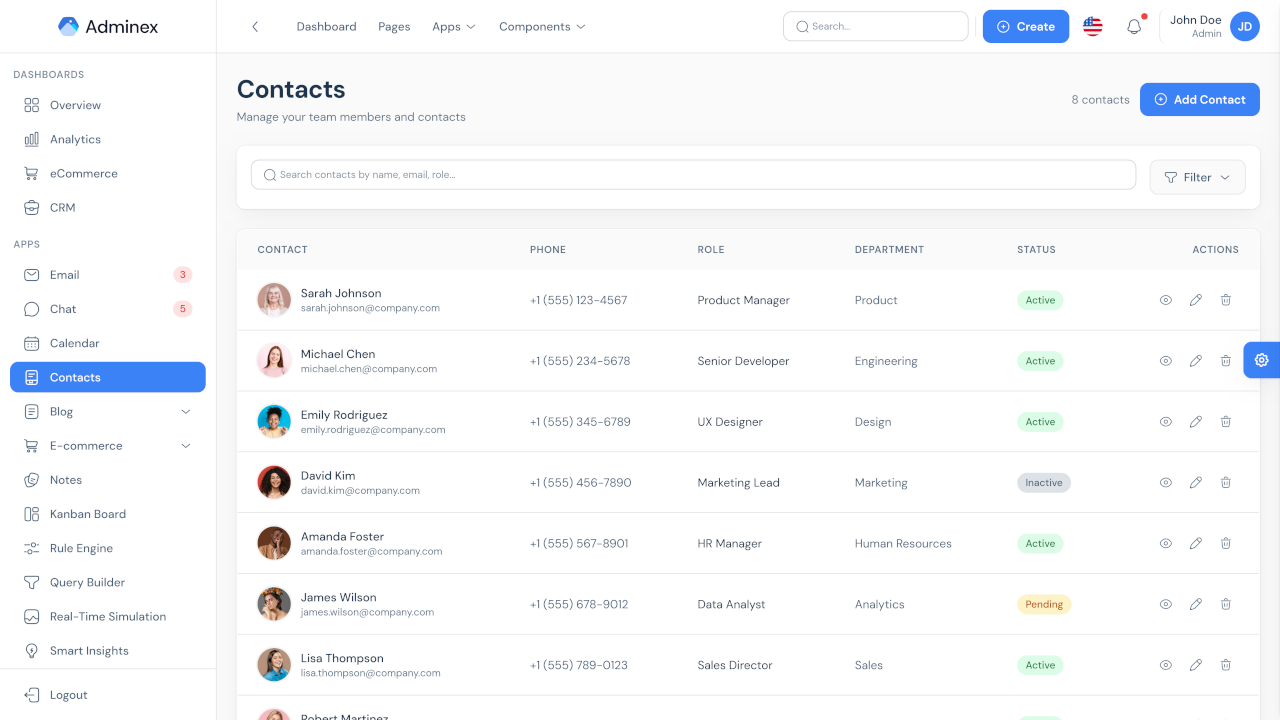Delete David Kim's contact
This screenshot has width=1280, height=720.
[x=1226, y=483]
